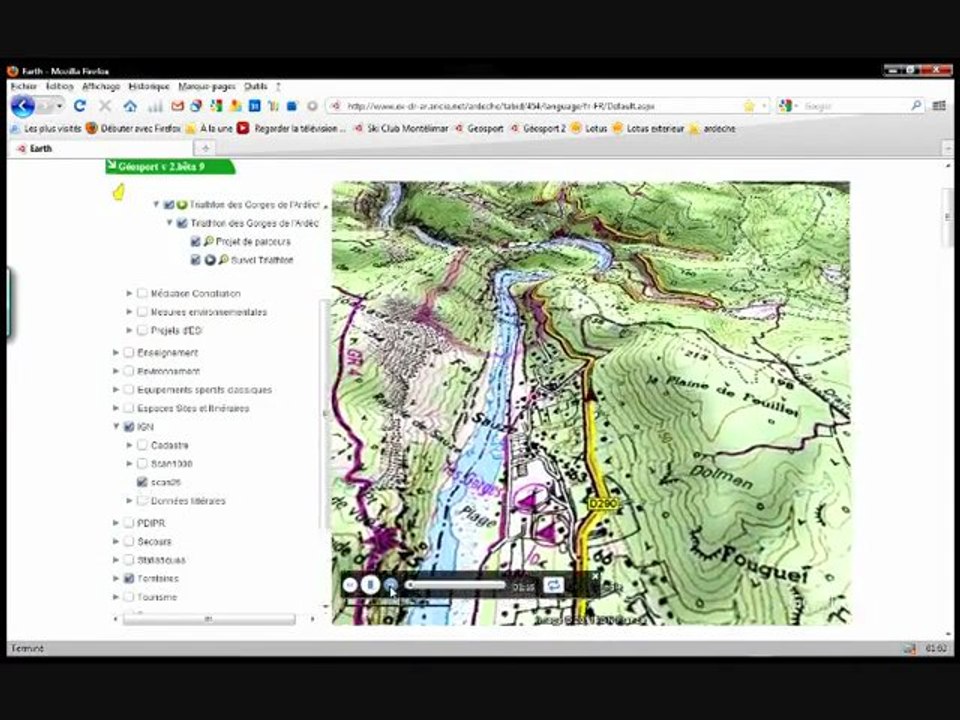Click the Géosport v 2.bêta 9 header

170,167
